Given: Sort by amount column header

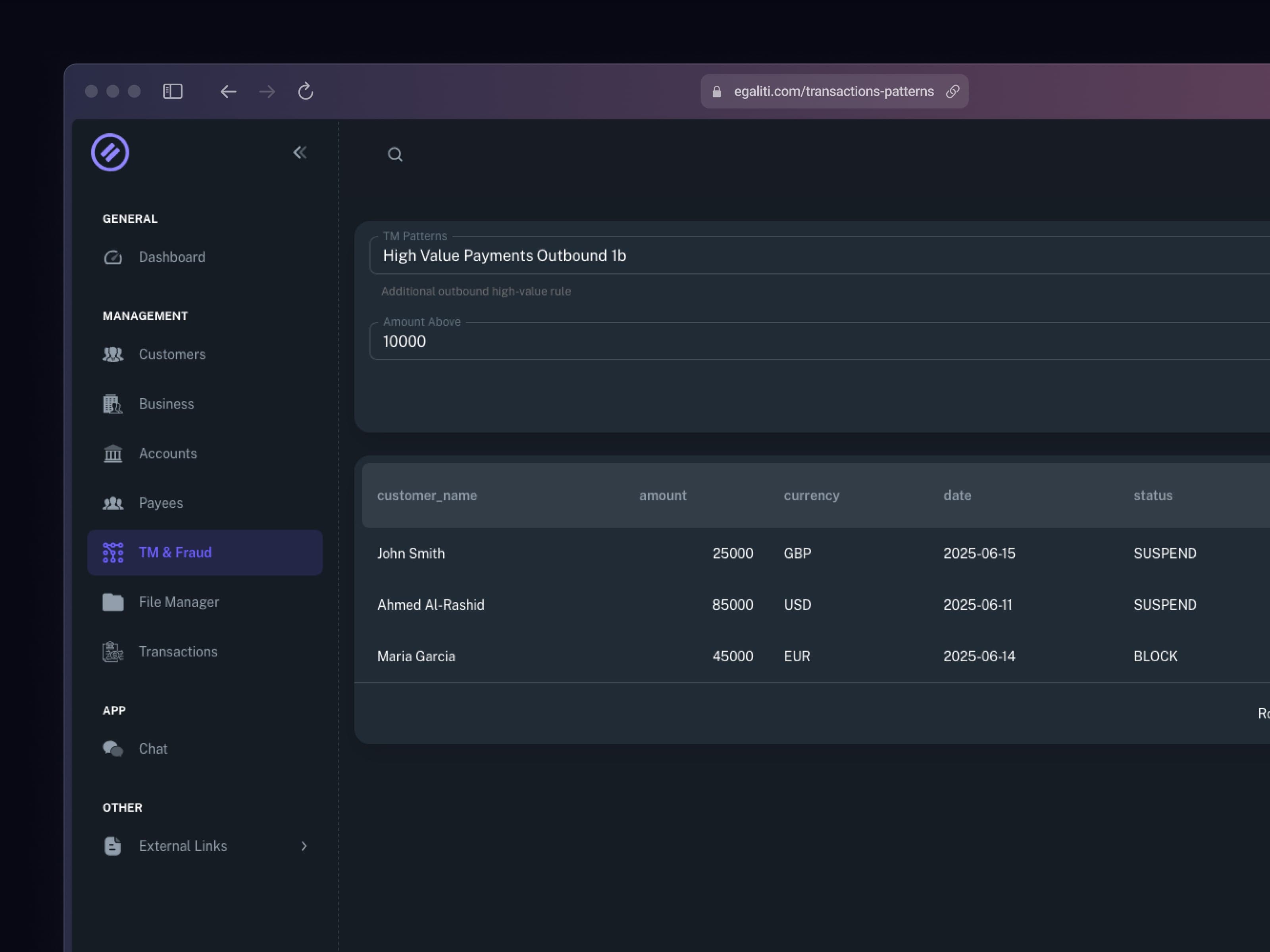Looking at the screenshot, I should (x=662, y=496).
